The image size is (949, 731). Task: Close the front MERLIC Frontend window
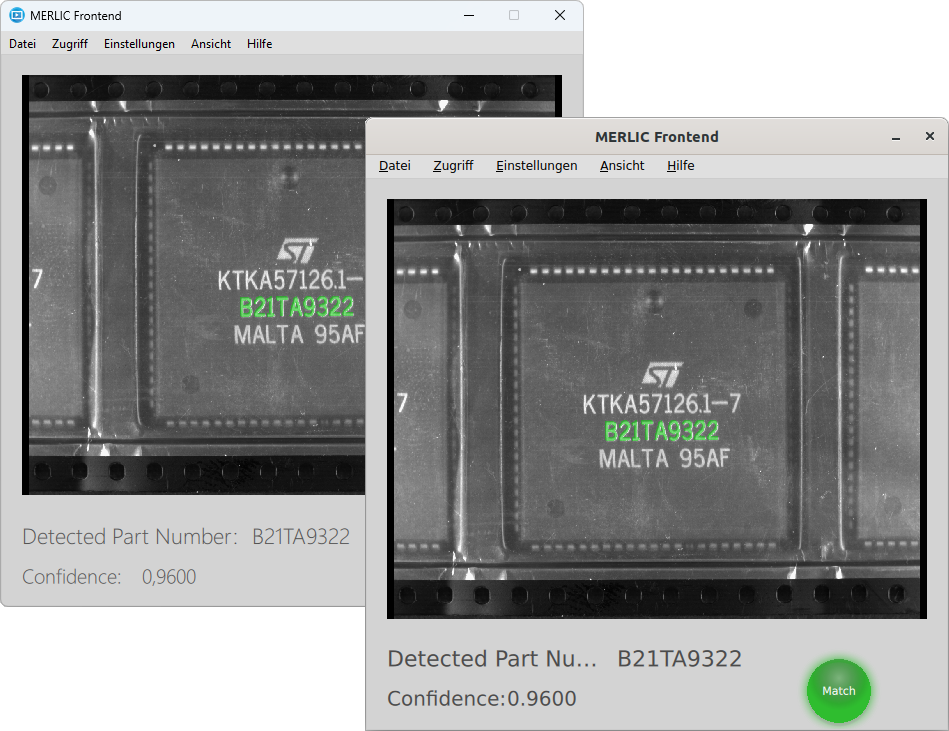point(929,137)
